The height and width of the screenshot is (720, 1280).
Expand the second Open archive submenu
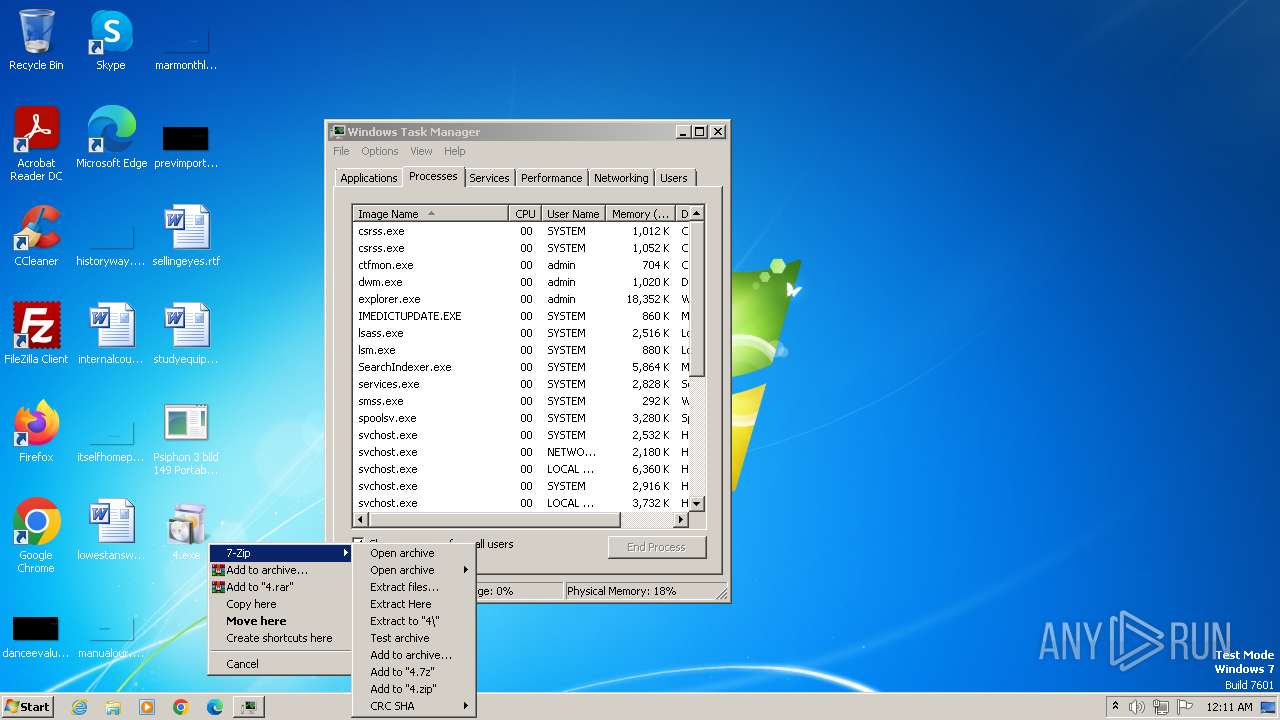(x=414, y=570)
